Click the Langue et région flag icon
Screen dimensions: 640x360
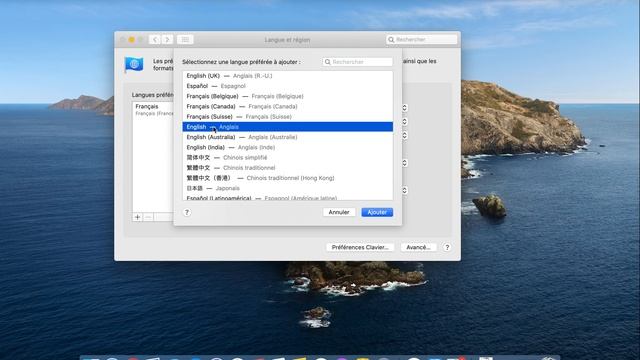click(134, 64)
